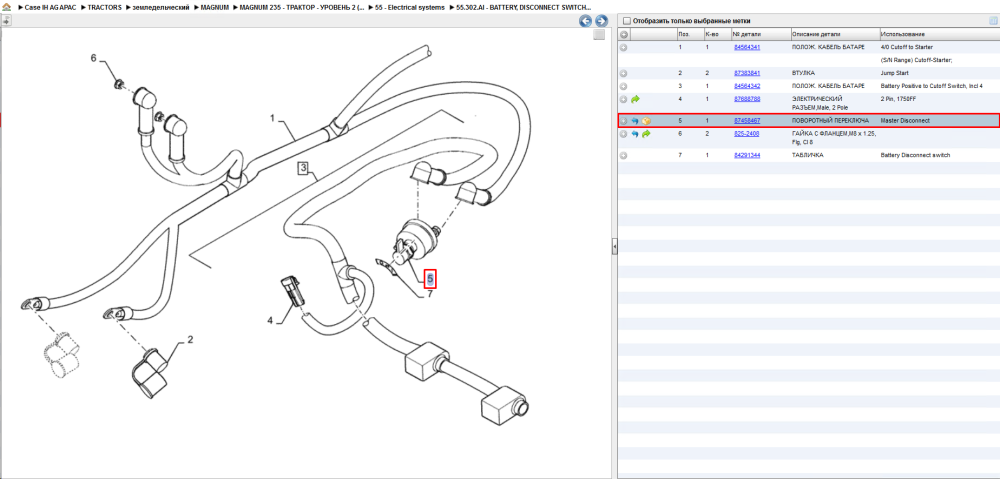Image resolution: width=1000 pixels, height=479 pixels.
Task: Sort by the Поз. column header
Action: pos(689,34)
